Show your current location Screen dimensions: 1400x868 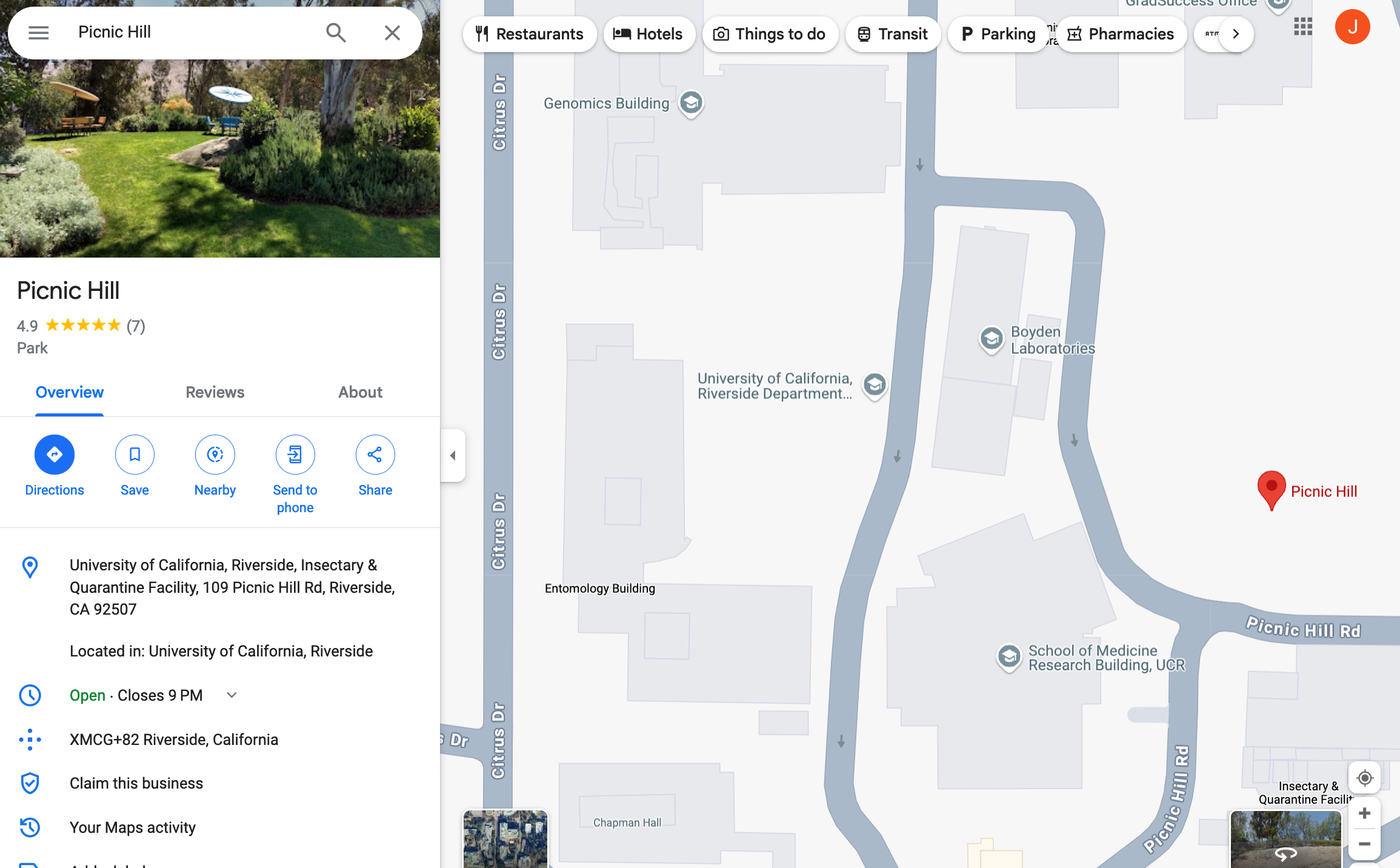[1364, 778]
